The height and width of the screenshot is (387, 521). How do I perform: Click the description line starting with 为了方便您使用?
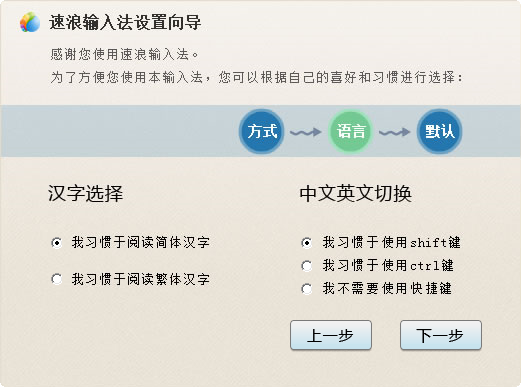pyautogui.click(x=257, y=77)
